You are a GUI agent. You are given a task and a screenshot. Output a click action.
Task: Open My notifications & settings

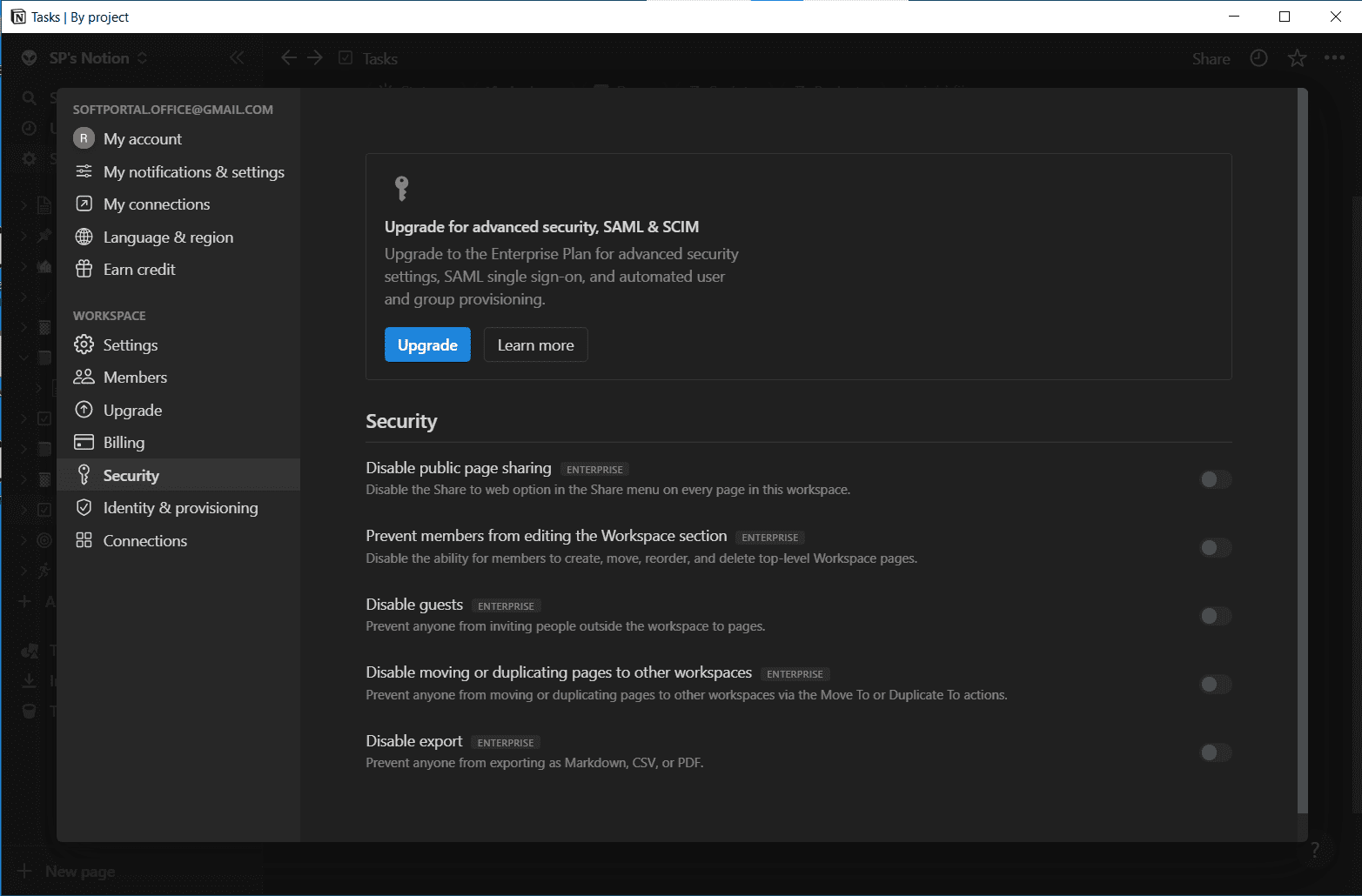pyautogui.click(x=178, y=172)
